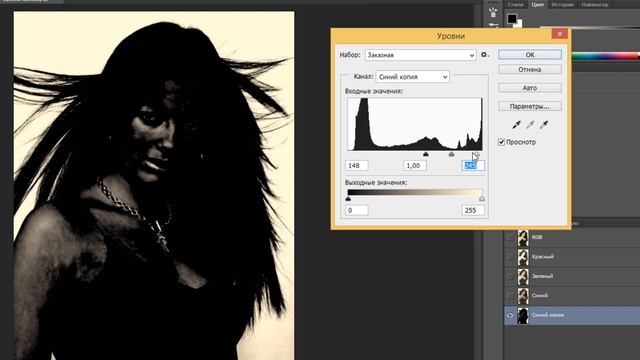This screenshot has height=360, width=640.
Task: Switch to the Стили panel tab
Action: pos(515,4)
